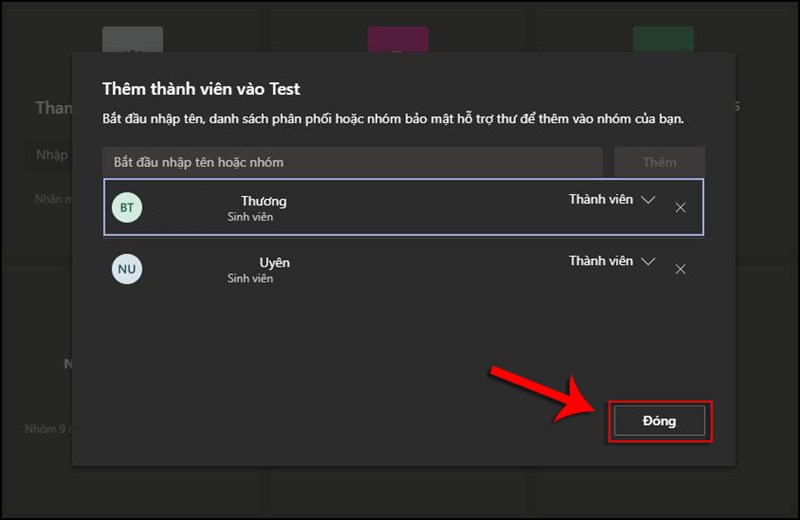This screenshot has width=800, height=520.
Task: Select the Uyên member name
Action: click(274, 262)
